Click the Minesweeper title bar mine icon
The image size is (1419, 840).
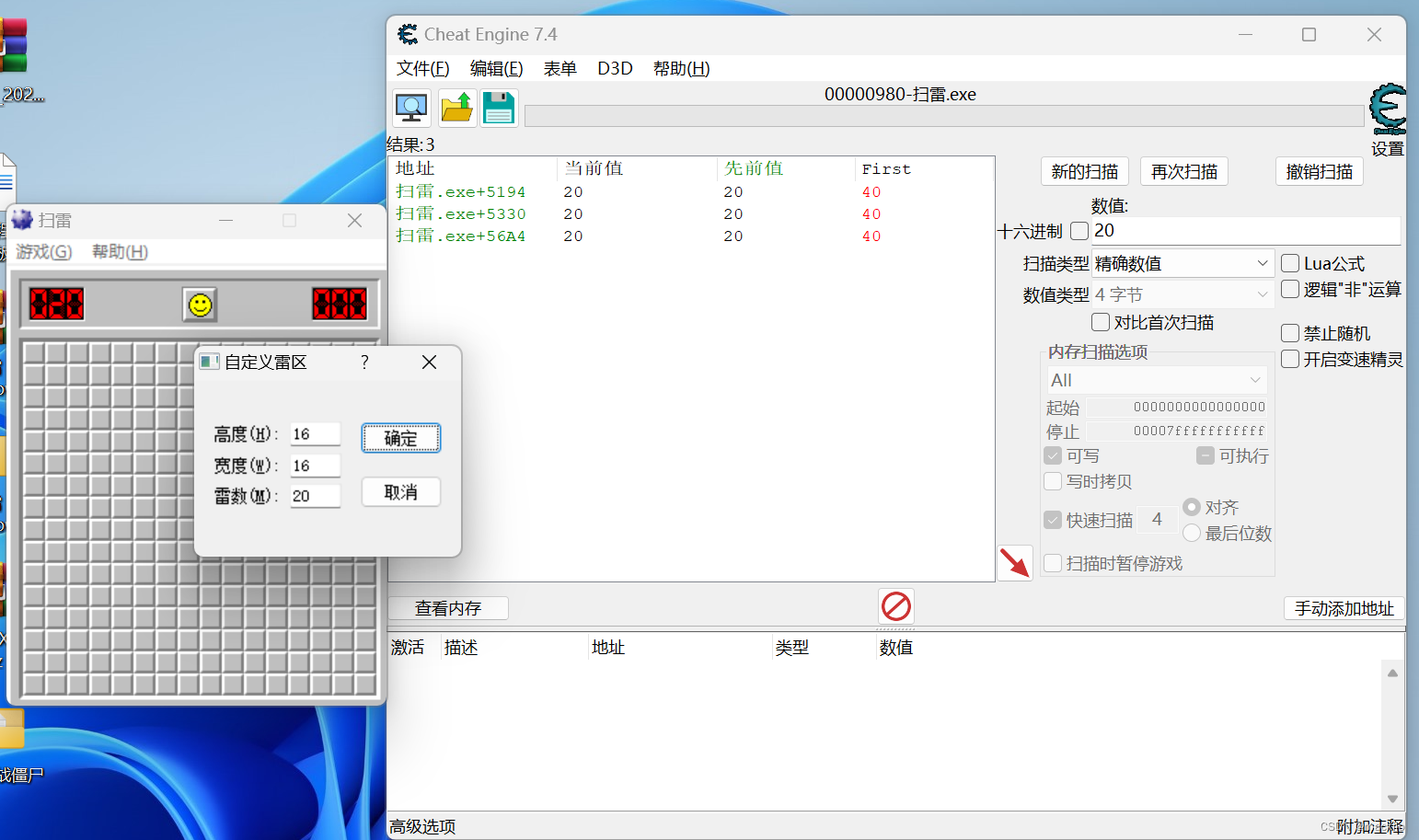(x=22, y=220)
